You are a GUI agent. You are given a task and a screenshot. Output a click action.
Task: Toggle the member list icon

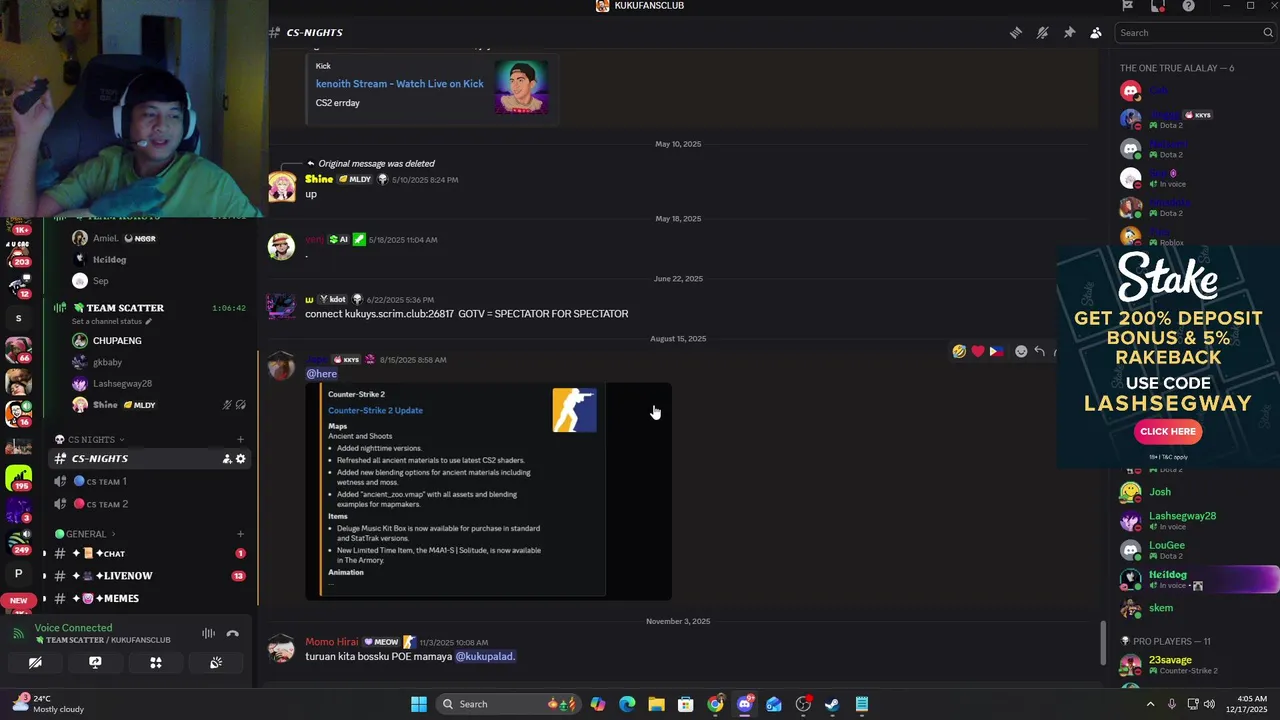tap(1096, 33)
